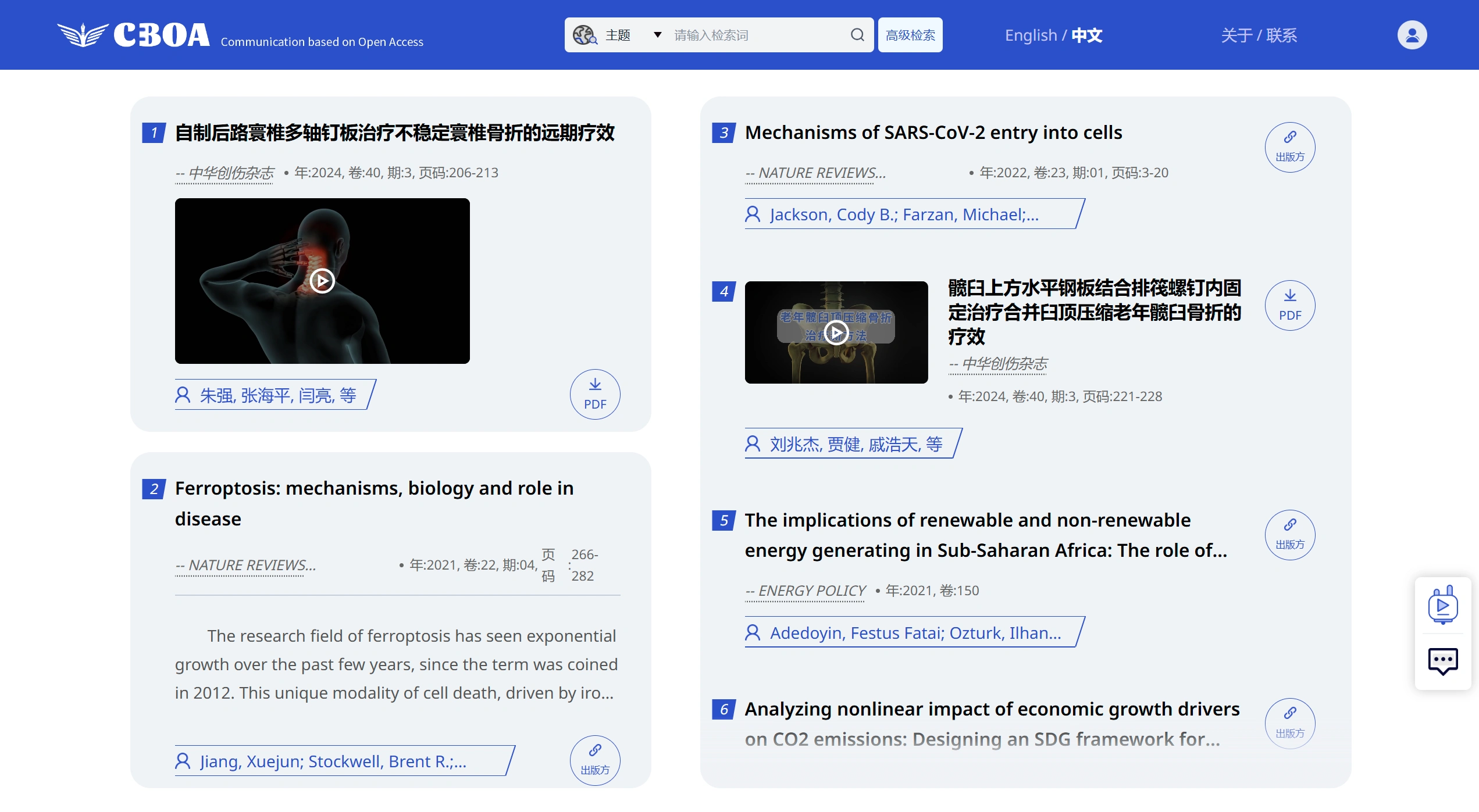Open 出版方 publisher icon for SARS-CoV-2 article
The height and width of the screenshot is (812, 1479).
click(x=1290, y=147)
